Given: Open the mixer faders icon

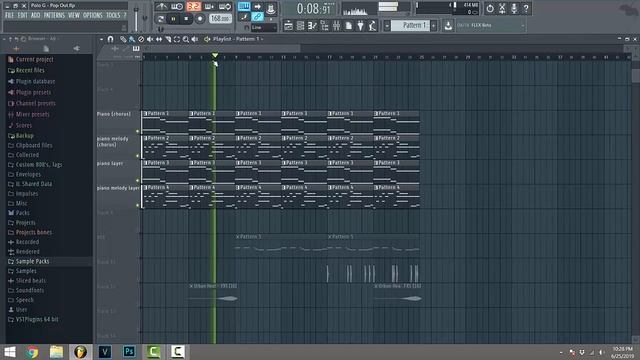Looking at the screenshot, I should coord(336,26).
